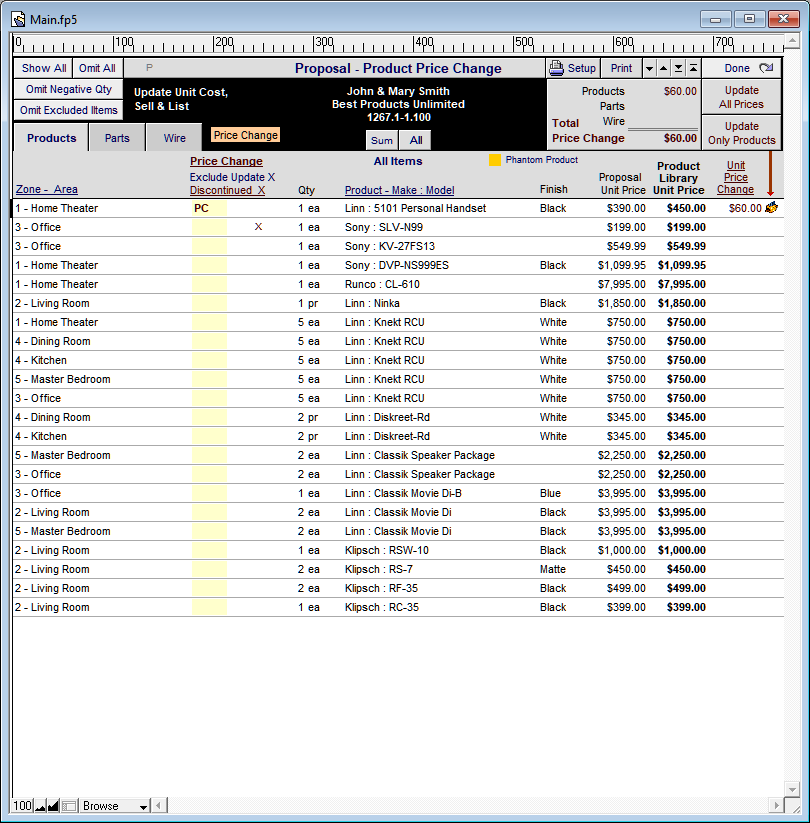Click the 1 pr quantity for Linn Ninka
810x823 pixels.
[x=308, y=303]
